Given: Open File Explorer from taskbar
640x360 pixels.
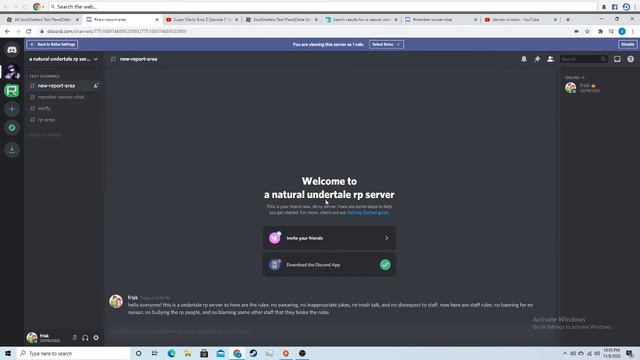Looking at the screenshot, I should tap(188, 353).
